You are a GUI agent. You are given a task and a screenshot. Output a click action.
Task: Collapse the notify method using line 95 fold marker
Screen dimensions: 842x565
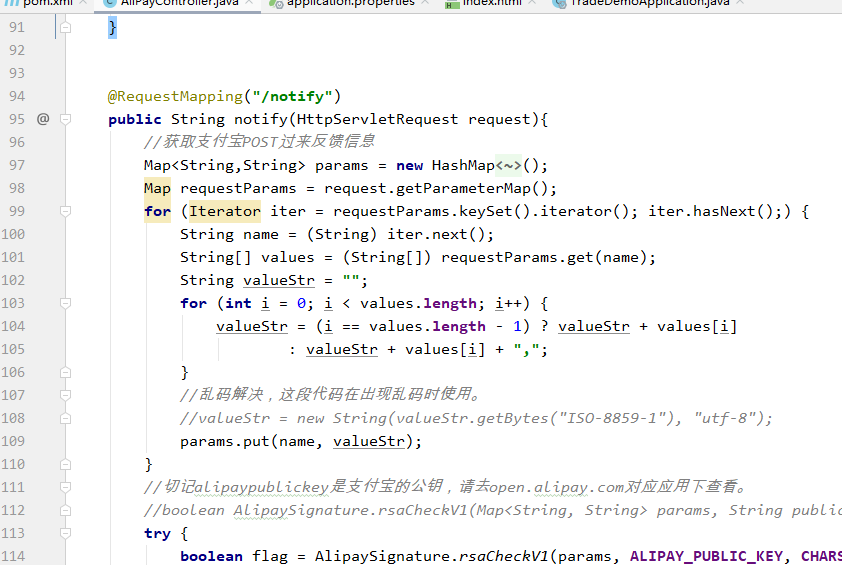pos(66,119)
